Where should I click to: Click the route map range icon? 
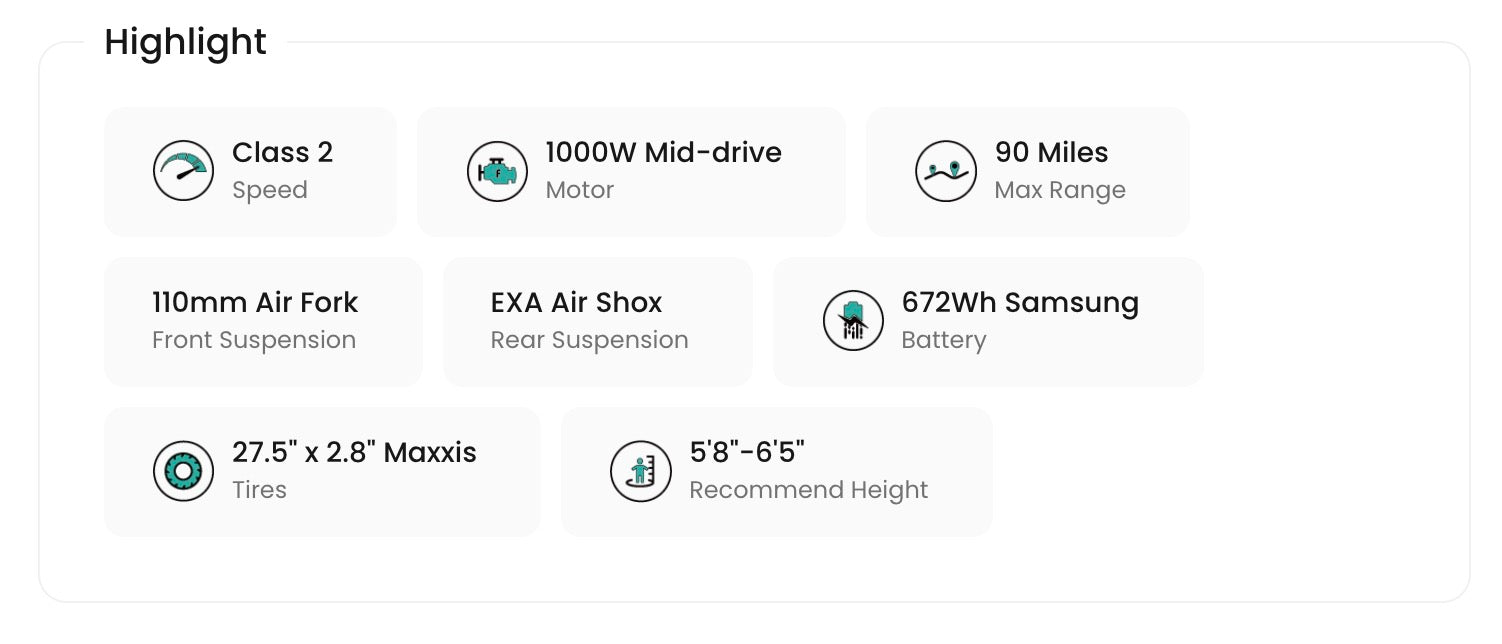tap(945, 171)
